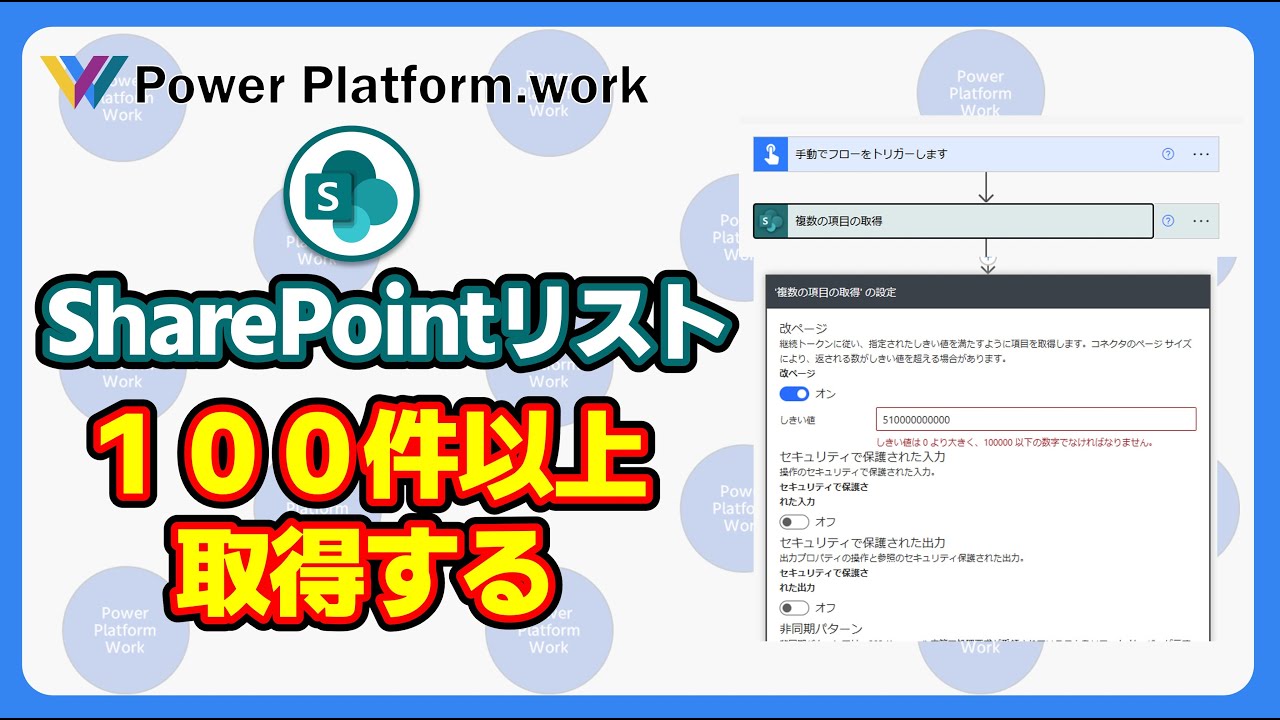1280x720 pixels.
Task: Open help icon on 複数の項目の取得 card
Action: point(1168,221)
